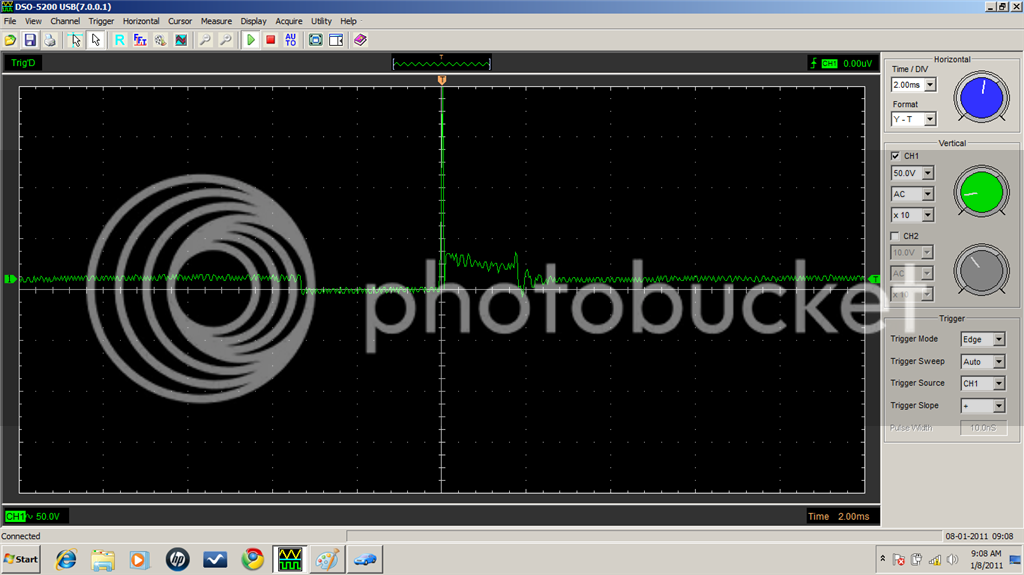Open the Trigger menu
This screenshot has width=1024, height=575.
[101, 21]
